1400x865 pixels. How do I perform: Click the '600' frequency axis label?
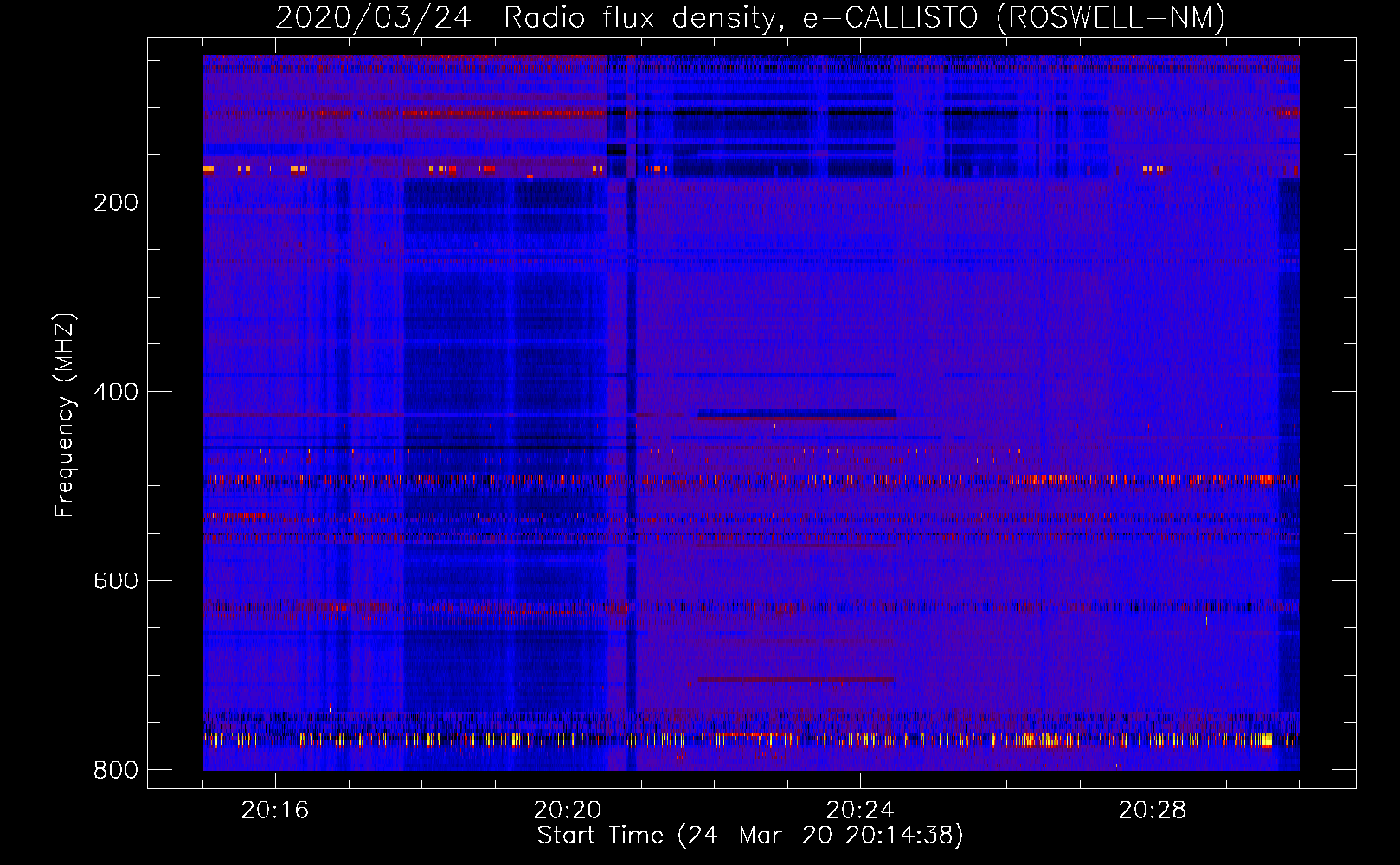[116, 580]
